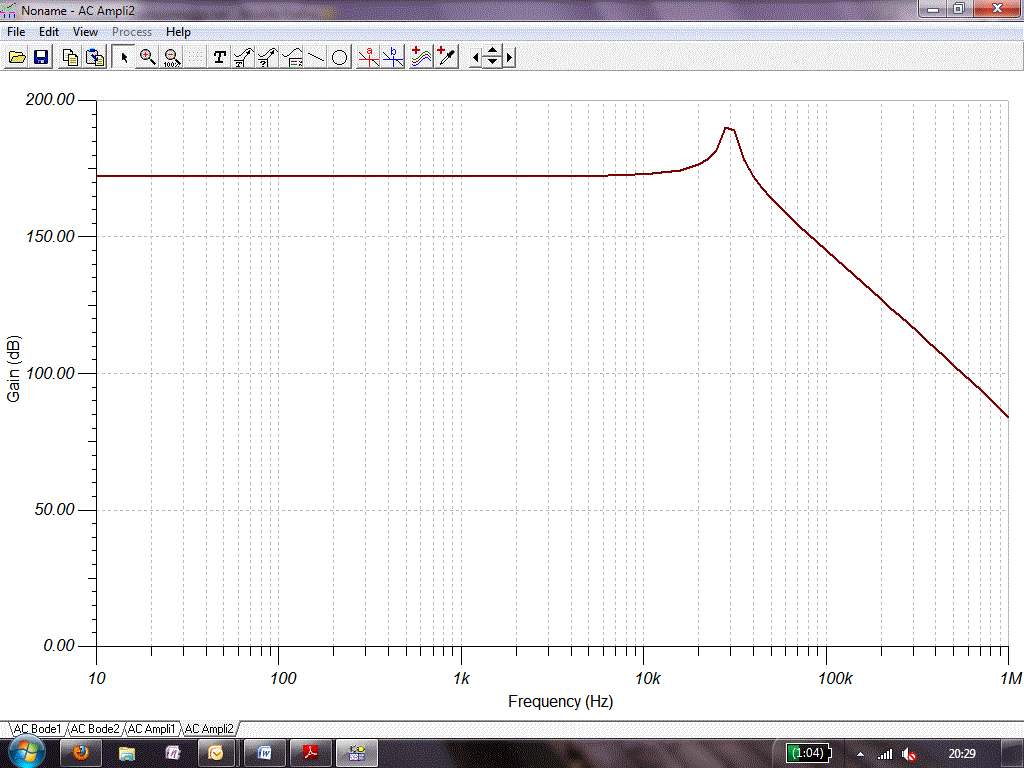Add a curve label with the T icon
Viewport: 1024px width, 768px height.
[244, 57]
